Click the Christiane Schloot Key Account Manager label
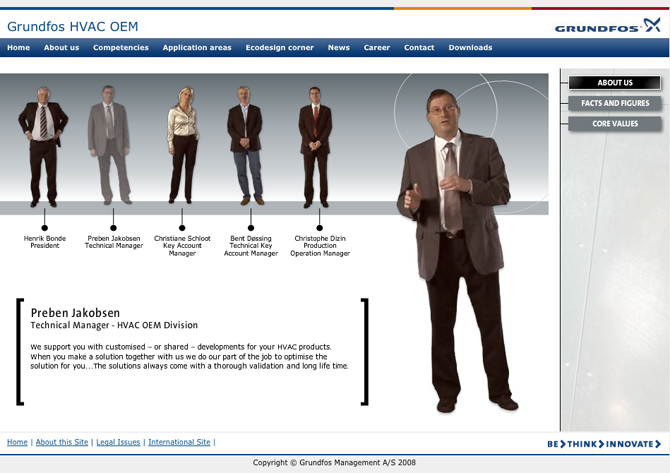Viewport: 670px width, 473px height. [182, 246]
